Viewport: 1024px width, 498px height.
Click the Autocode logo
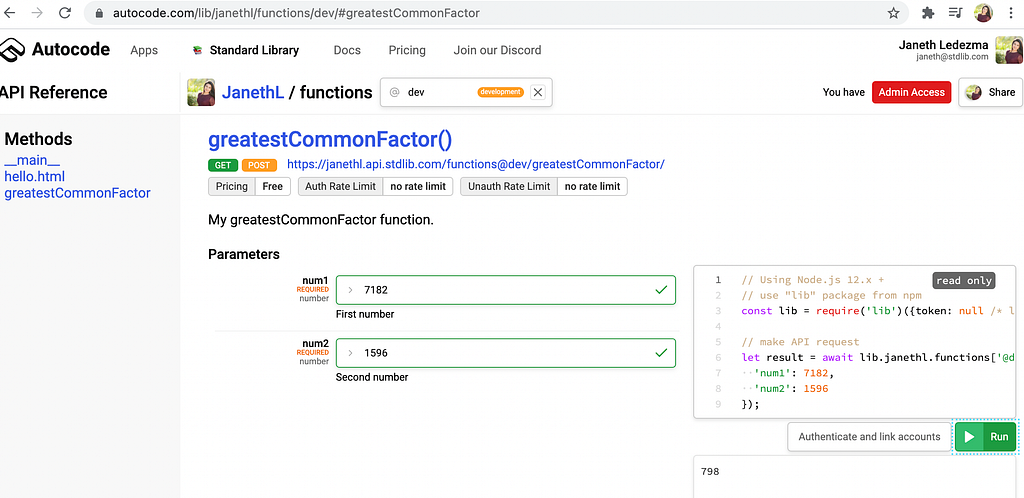(55, 50)
